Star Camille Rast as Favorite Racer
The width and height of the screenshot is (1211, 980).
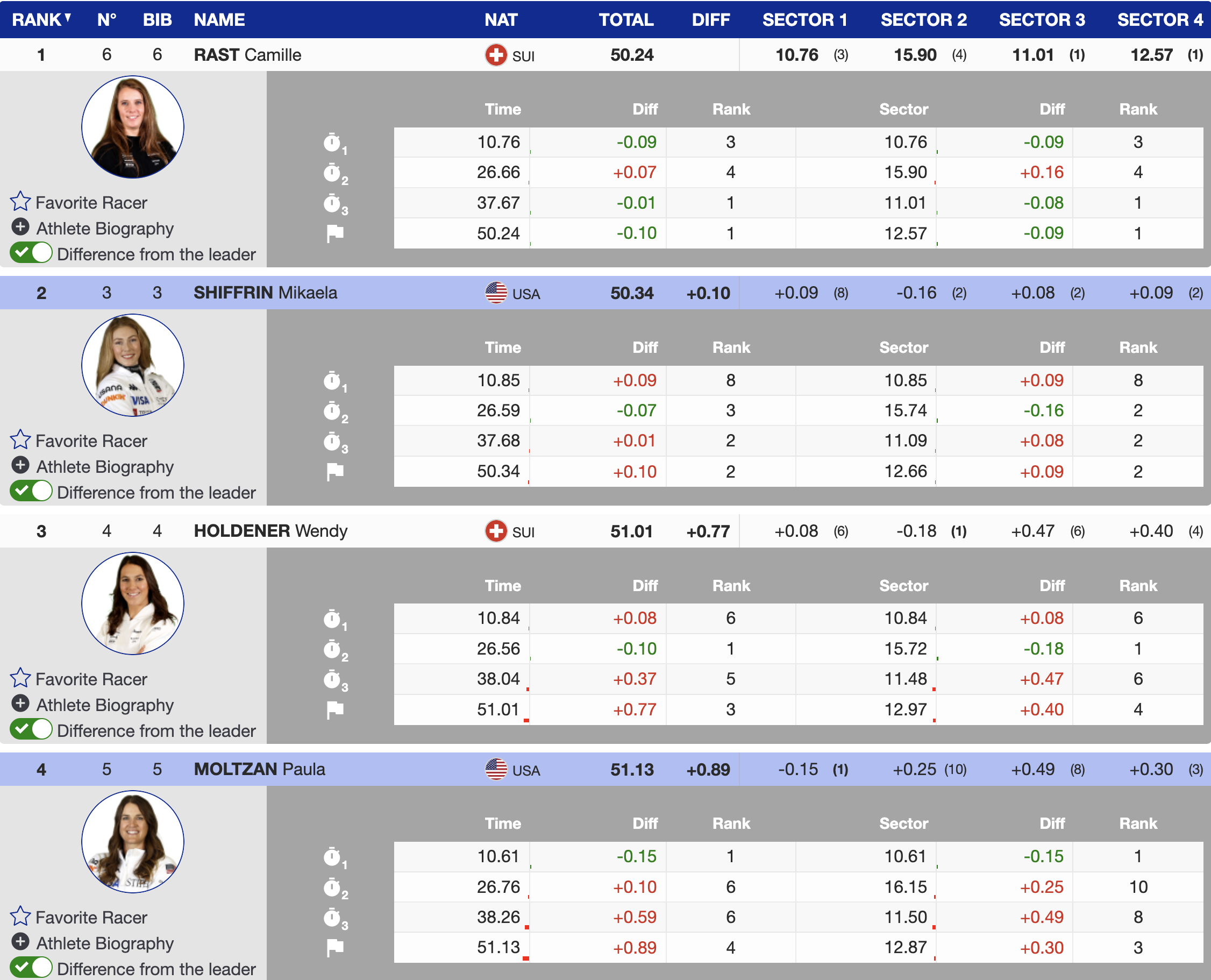click(20, 202)
